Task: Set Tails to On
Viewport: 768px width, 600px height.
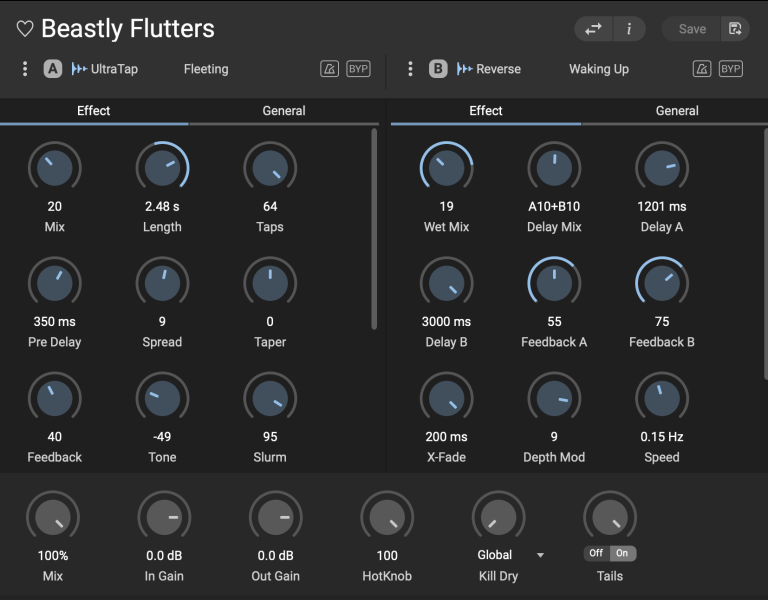Action: point(622,553)
